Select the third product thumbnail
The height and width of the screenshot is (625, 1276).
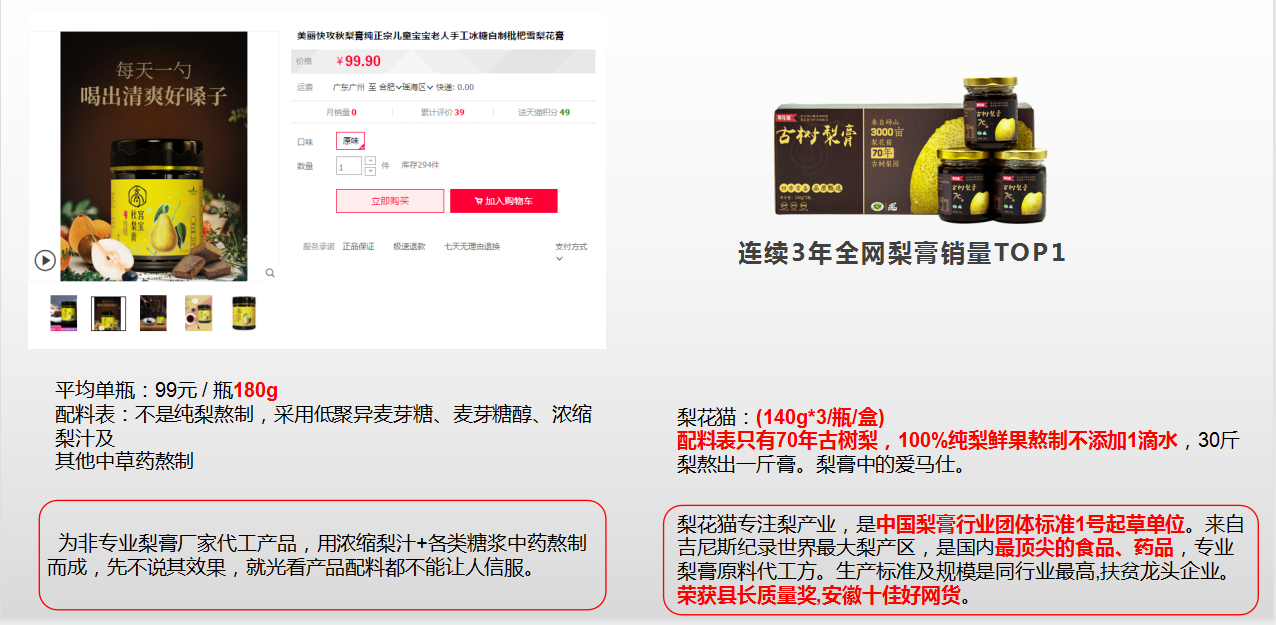(153, 313)
